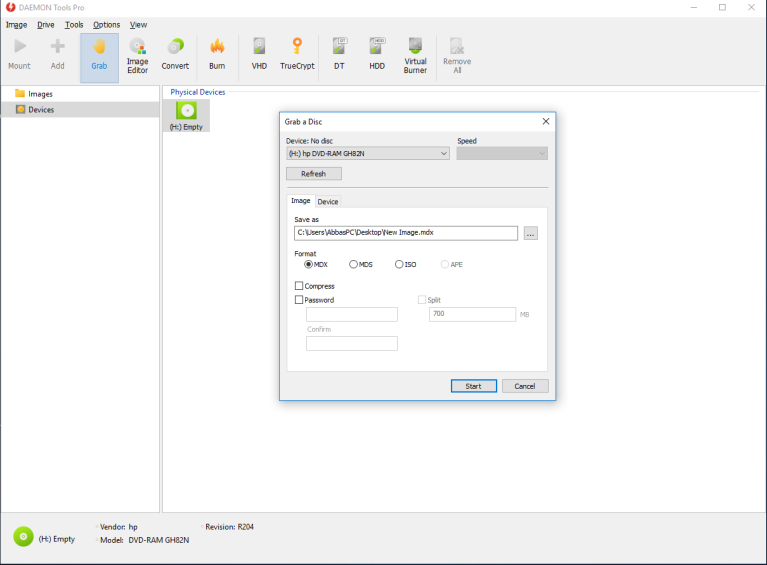Click the Revision: R204 status text
Viewport: 767px width, 565px height.
pyautogui.click(x=229, y=527)
